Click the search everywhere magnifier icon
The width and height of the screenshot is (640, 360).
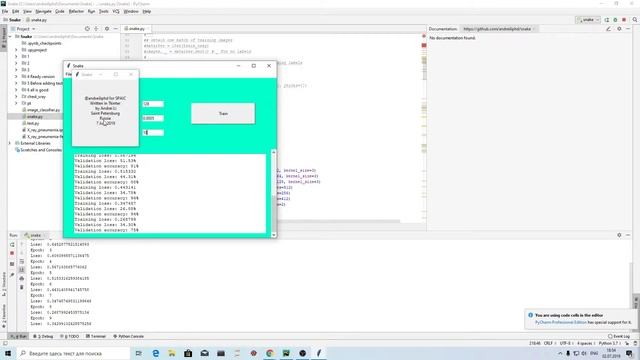(635, 20)
